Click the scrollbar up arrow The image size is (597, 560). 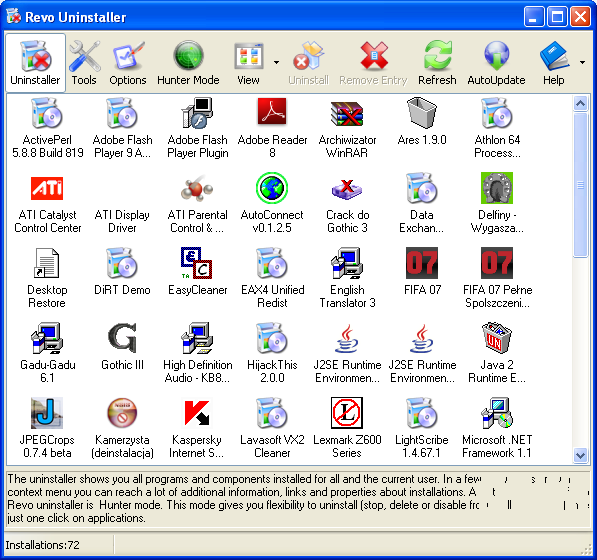point(580,103)
